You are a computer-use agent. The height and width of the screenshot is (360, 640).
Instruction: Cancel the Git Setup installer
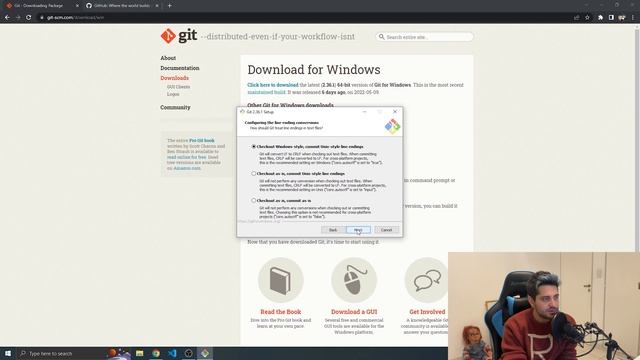pos(387,230)
